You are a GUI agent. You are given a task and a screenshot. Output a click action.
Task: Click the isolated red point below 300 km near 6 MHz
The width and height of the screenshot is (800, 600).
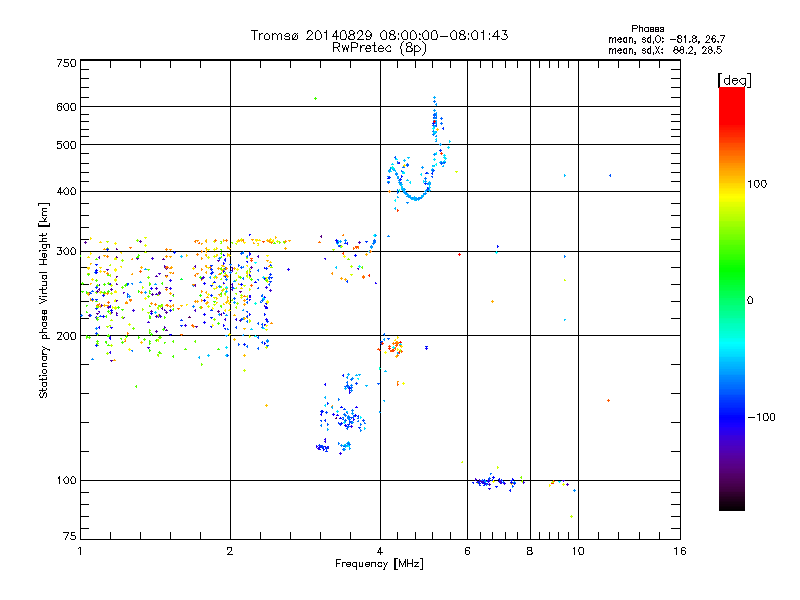point(460,254)
